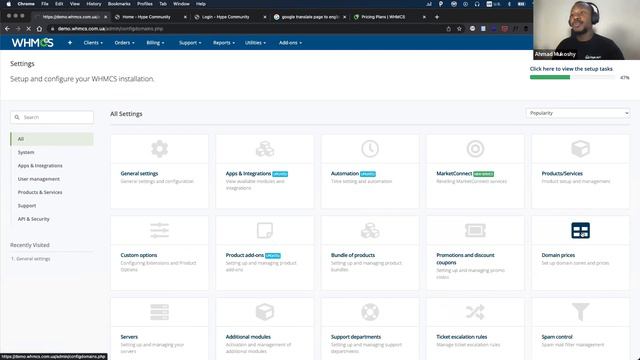Open General settings gear icon
Image resolution: width=640 pixels, height=360 pixels.
point(160,149)
